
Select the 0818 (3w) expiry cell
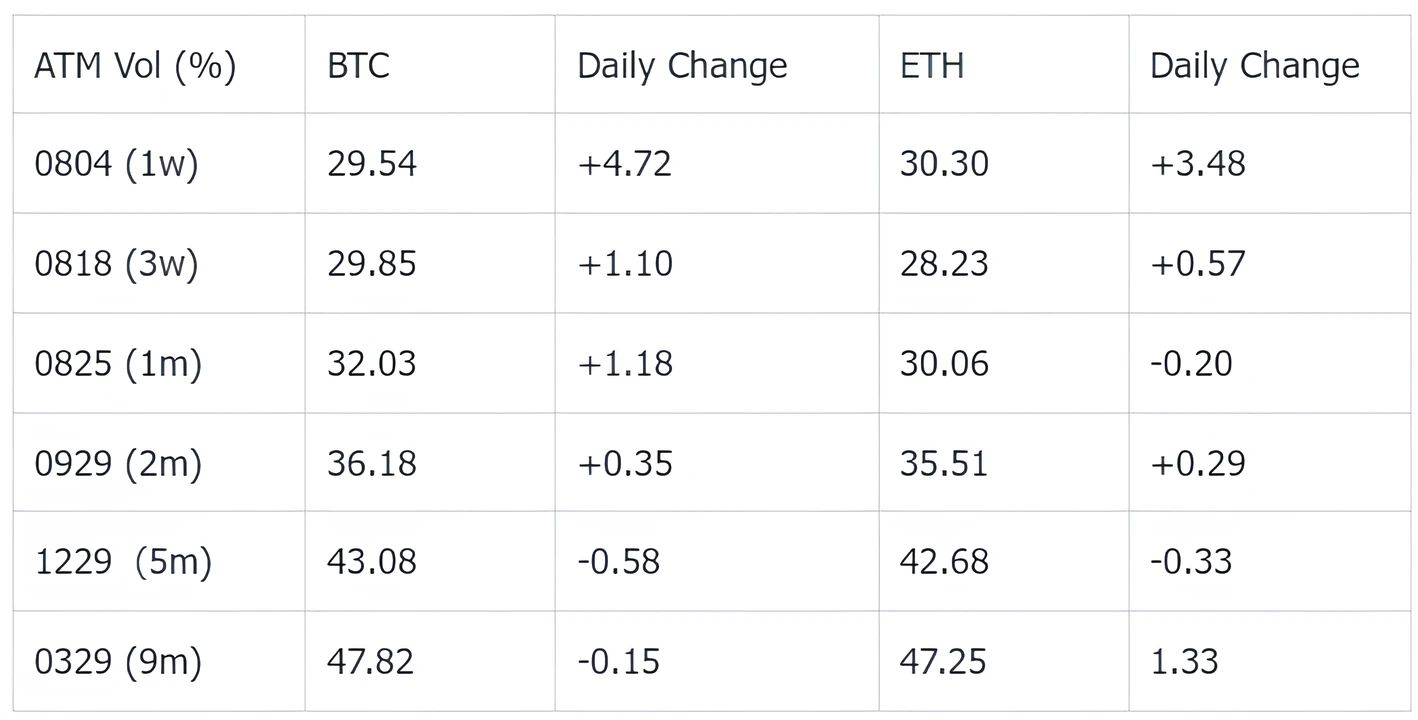[x=116, y=264]
